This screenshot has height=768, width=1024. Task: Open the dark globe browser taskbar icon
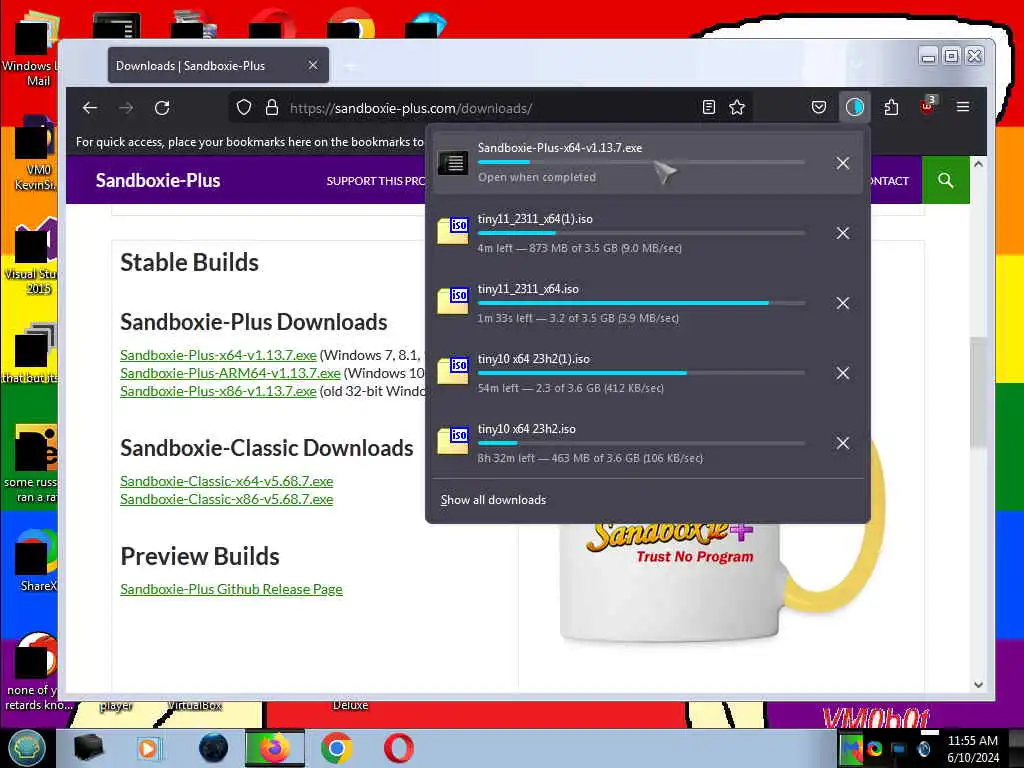coord(214,748)
